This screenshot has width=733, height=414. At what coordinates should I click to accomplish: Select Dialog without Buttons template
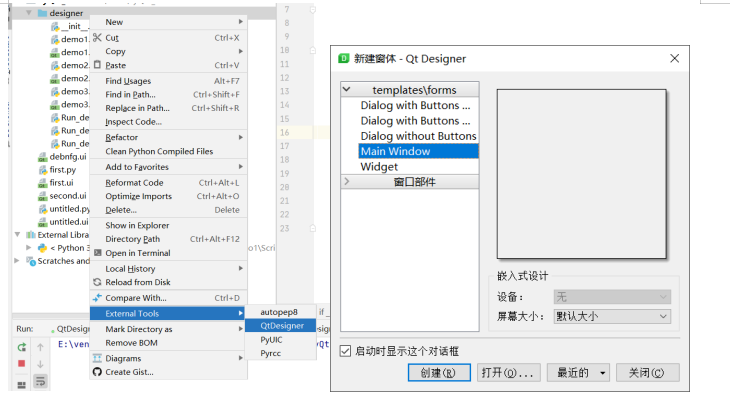(x=418, y=136)
